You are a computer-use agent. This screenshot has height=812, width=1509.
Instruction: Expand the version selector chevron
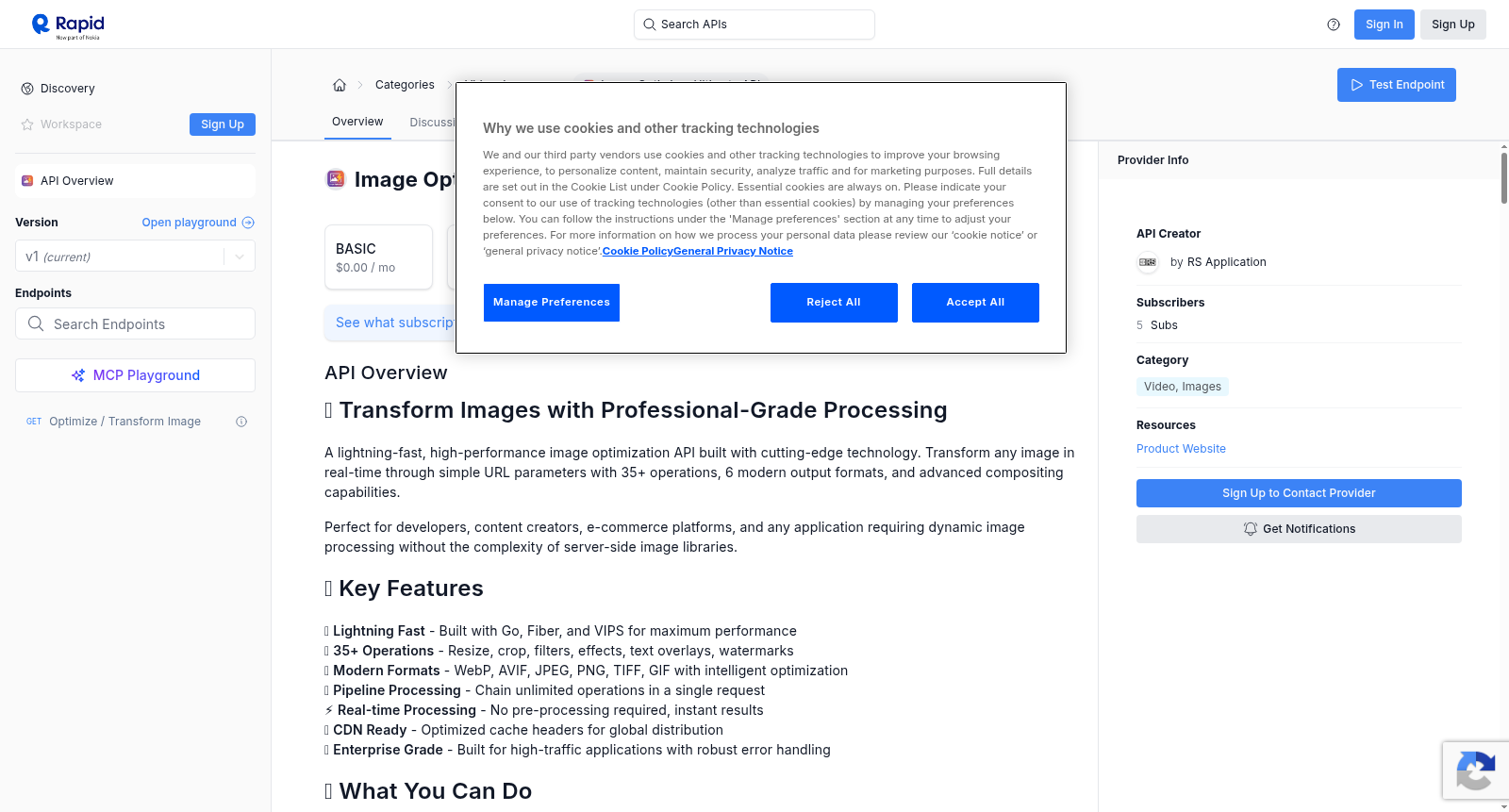[240, 257]
